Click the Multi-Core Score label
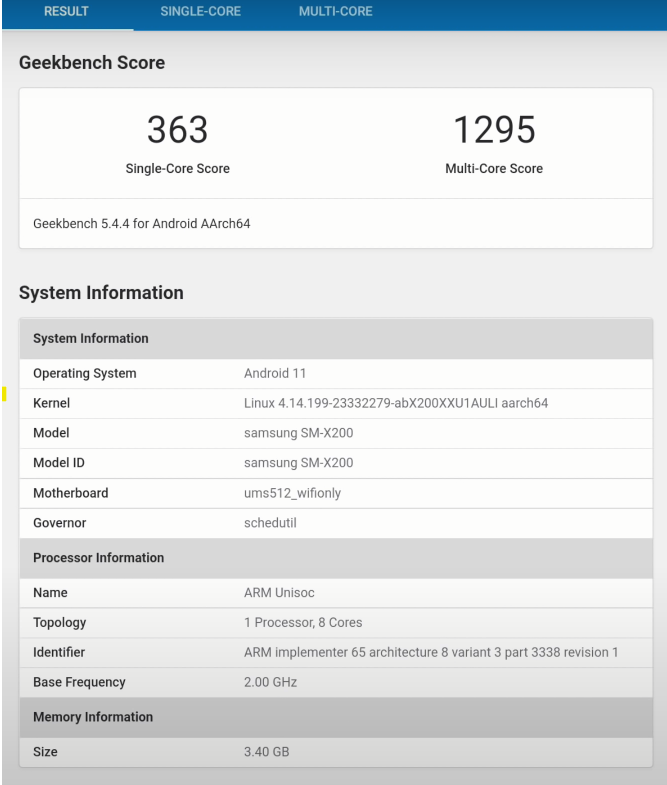The image size is (667, 785). click(x=494, y=169)
